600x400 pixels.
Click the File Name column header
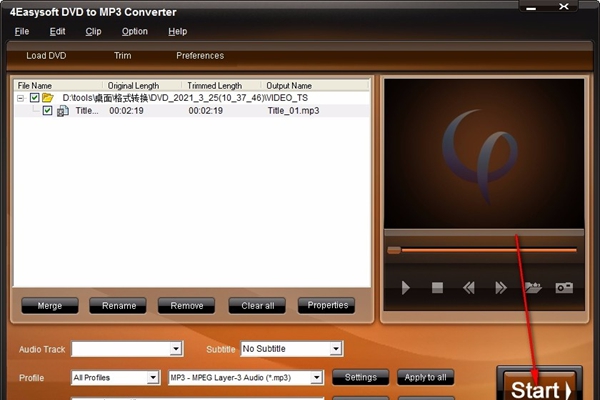58,85
